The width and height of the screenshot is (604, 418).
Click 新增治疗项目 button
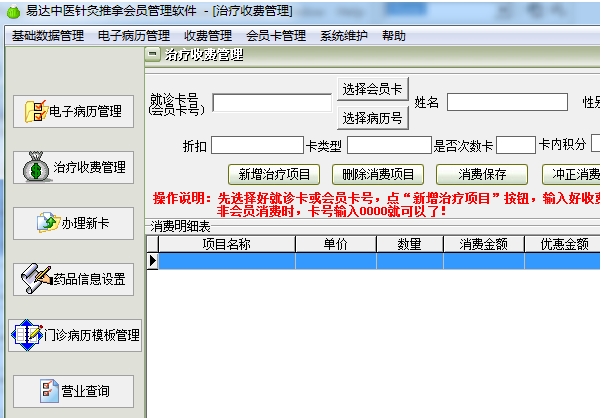point(274,175)
